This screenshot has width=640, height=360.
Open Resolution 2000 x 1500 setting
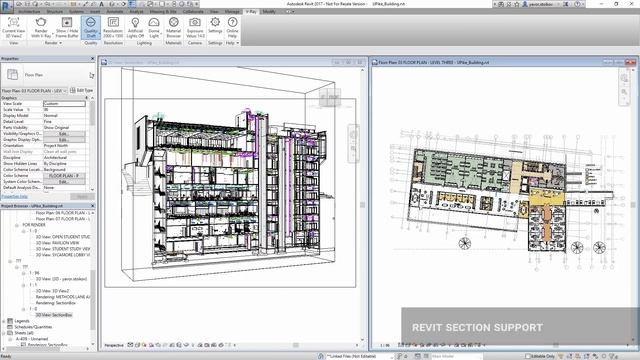pos(113,27)
